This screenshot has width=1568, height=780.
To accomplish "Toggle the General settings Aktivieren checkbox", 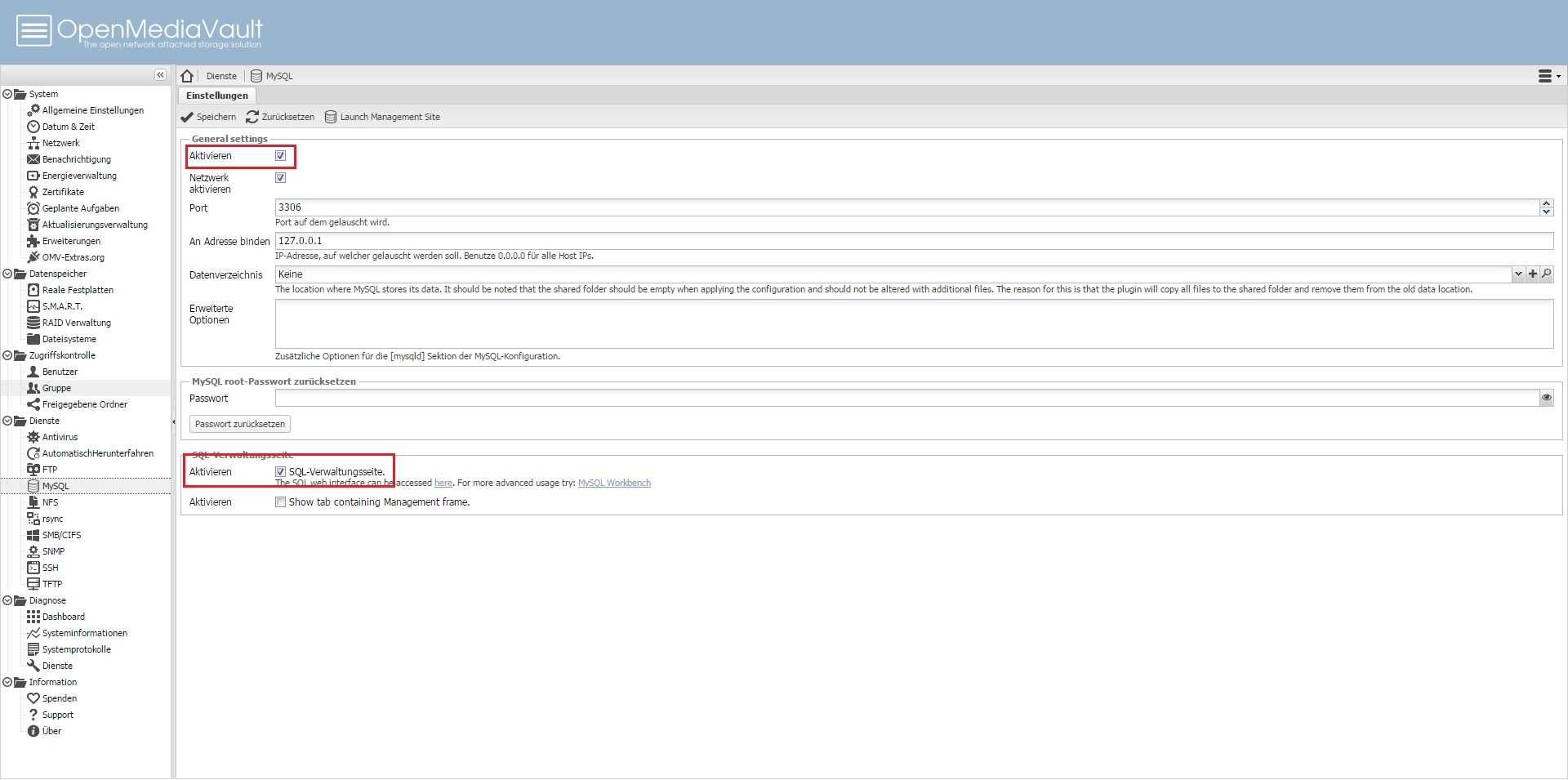I will tap(280, 155).
